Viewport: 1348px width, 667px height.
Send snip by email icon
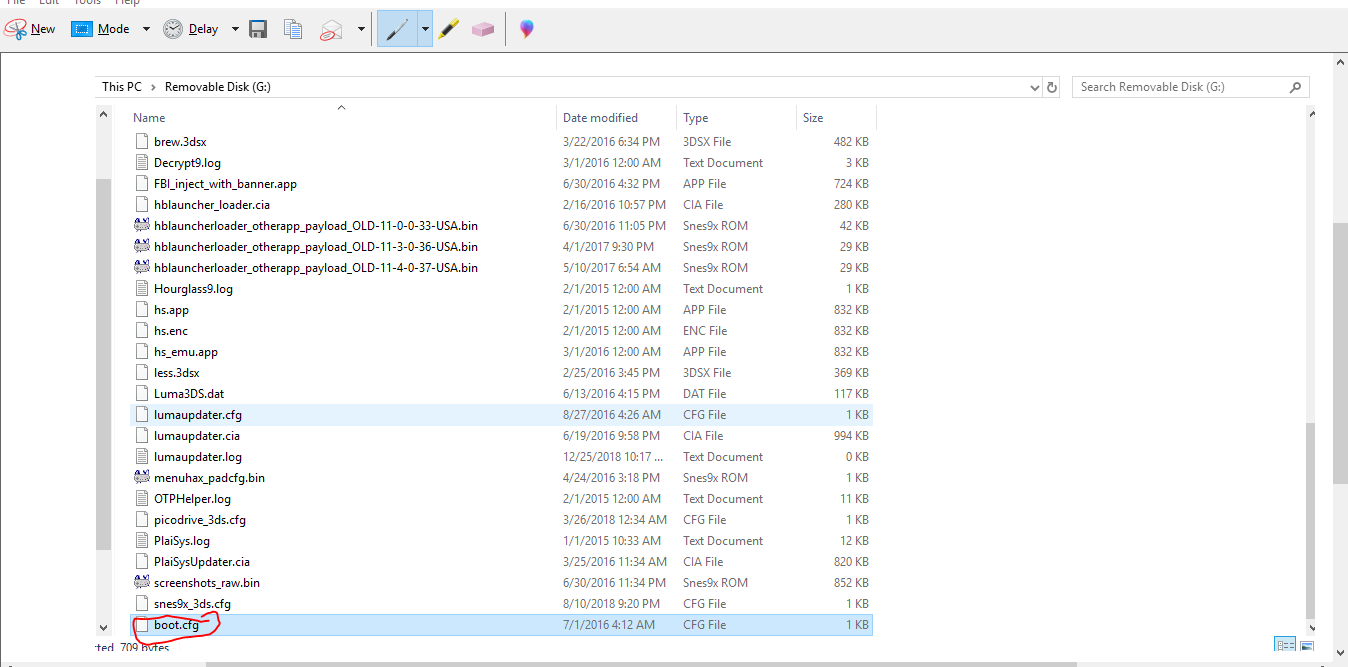[332, 29]
